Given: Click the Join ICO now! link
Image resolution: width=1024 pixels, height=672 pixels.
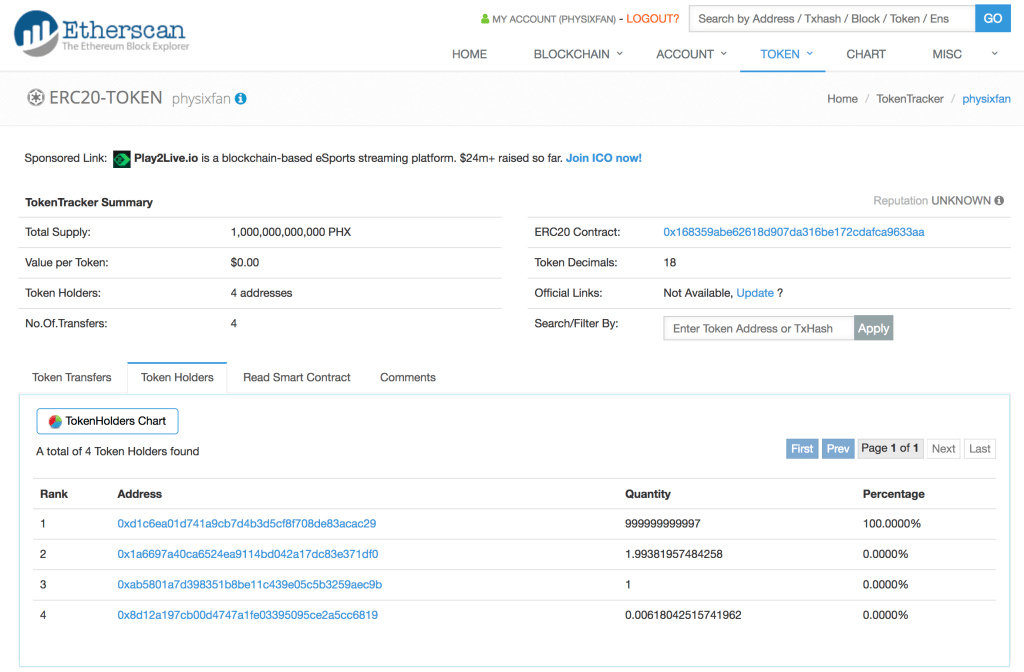Looking at the screenshot, I should click(x=603, y=158).
